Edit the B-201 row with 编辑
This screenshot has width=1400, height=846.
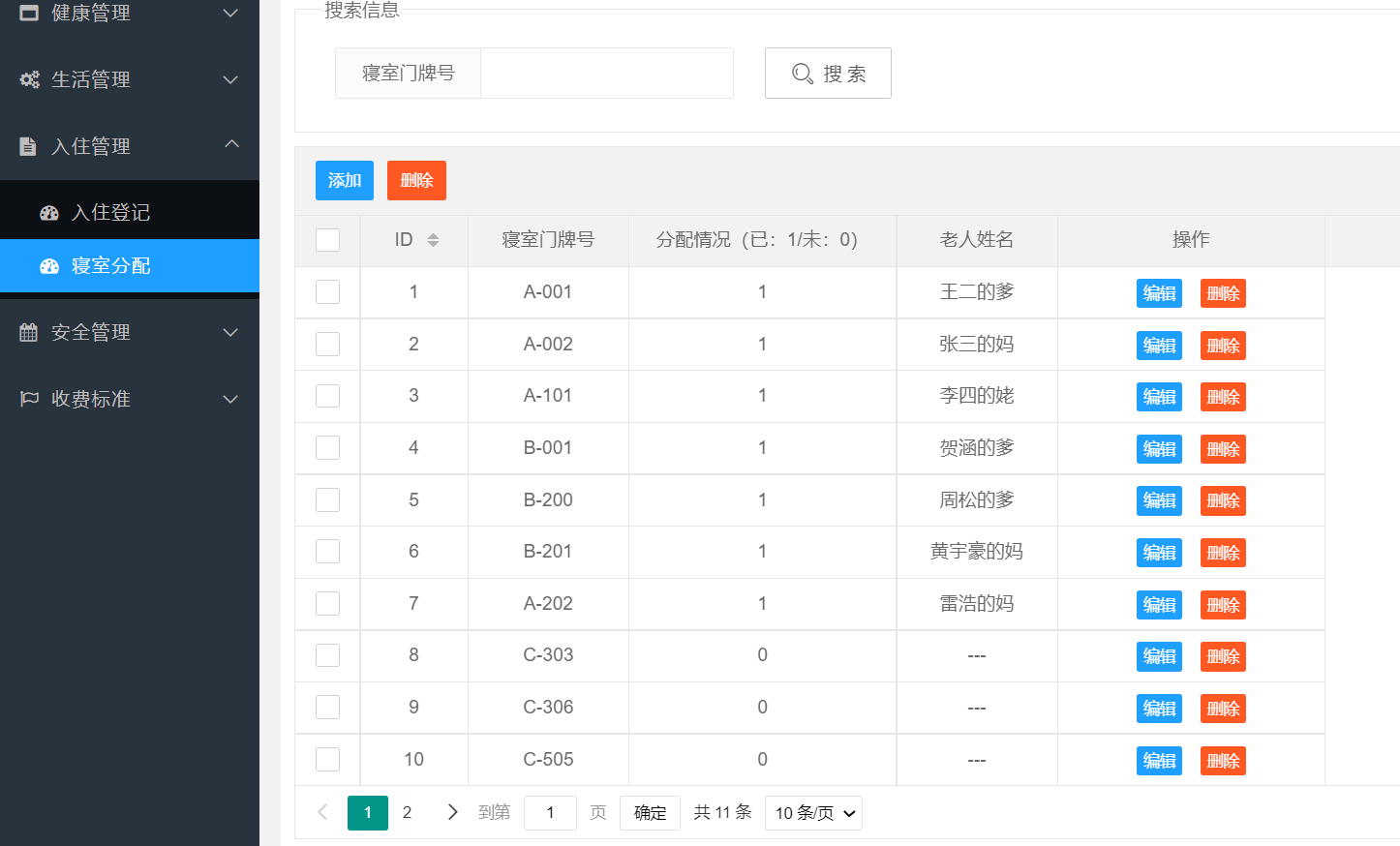click(x=1159, y=553)
